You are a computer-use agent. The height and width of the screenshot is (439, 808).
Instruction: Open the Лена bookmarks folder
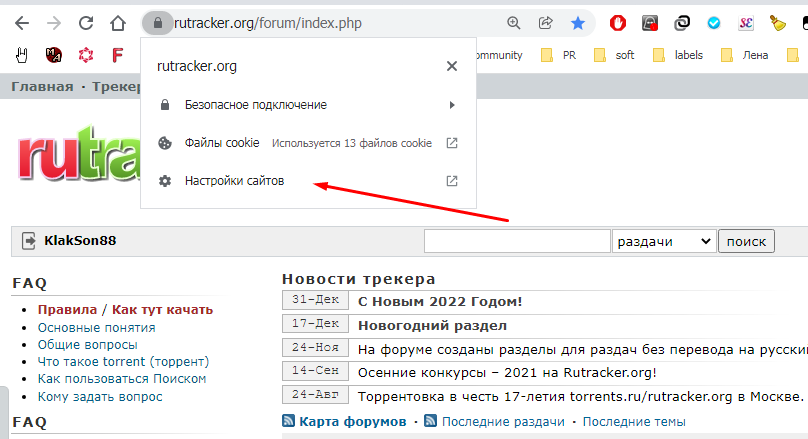point(744,55)
